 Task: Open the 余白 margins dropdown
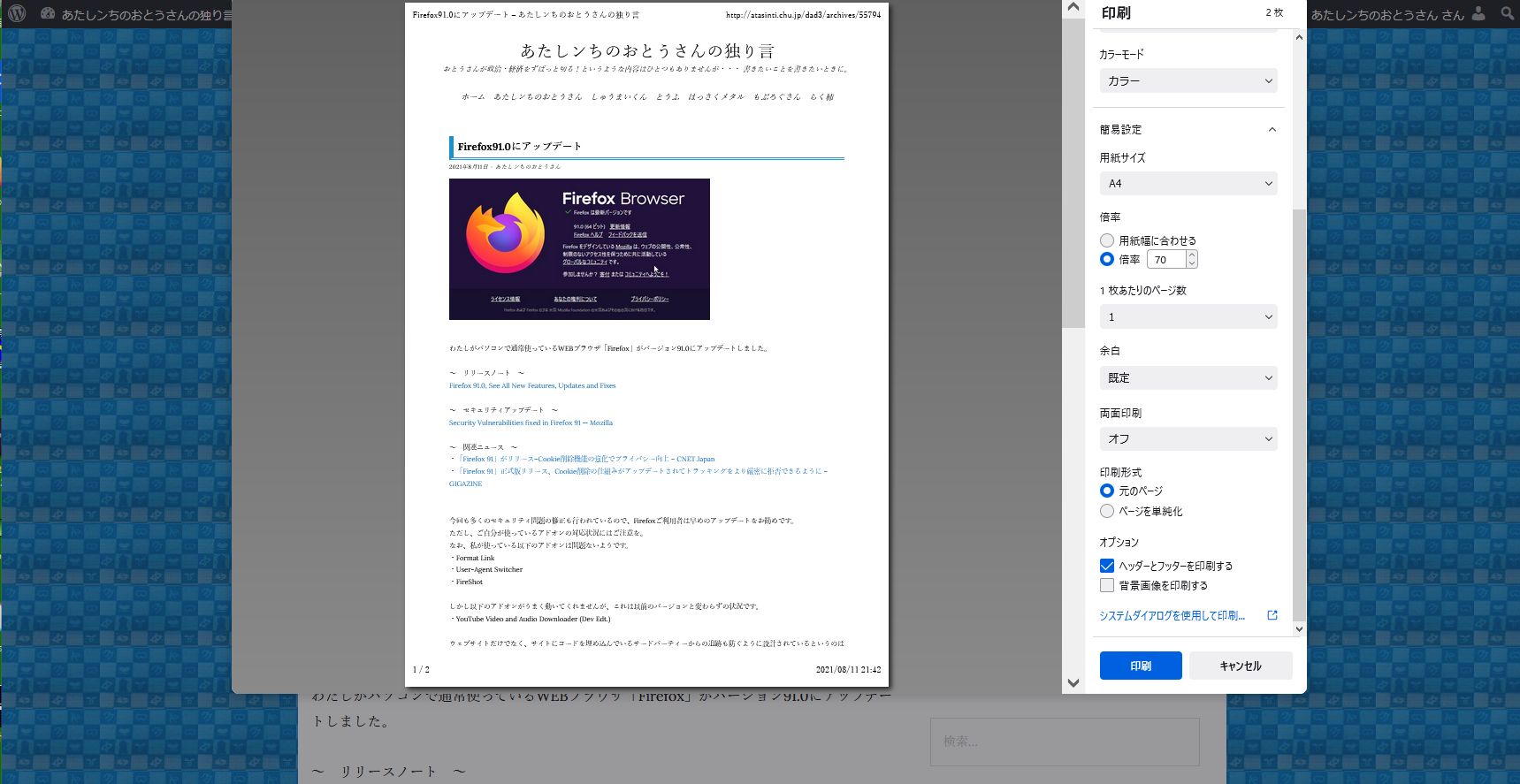pyautogui.click(x=1188, y=377)
